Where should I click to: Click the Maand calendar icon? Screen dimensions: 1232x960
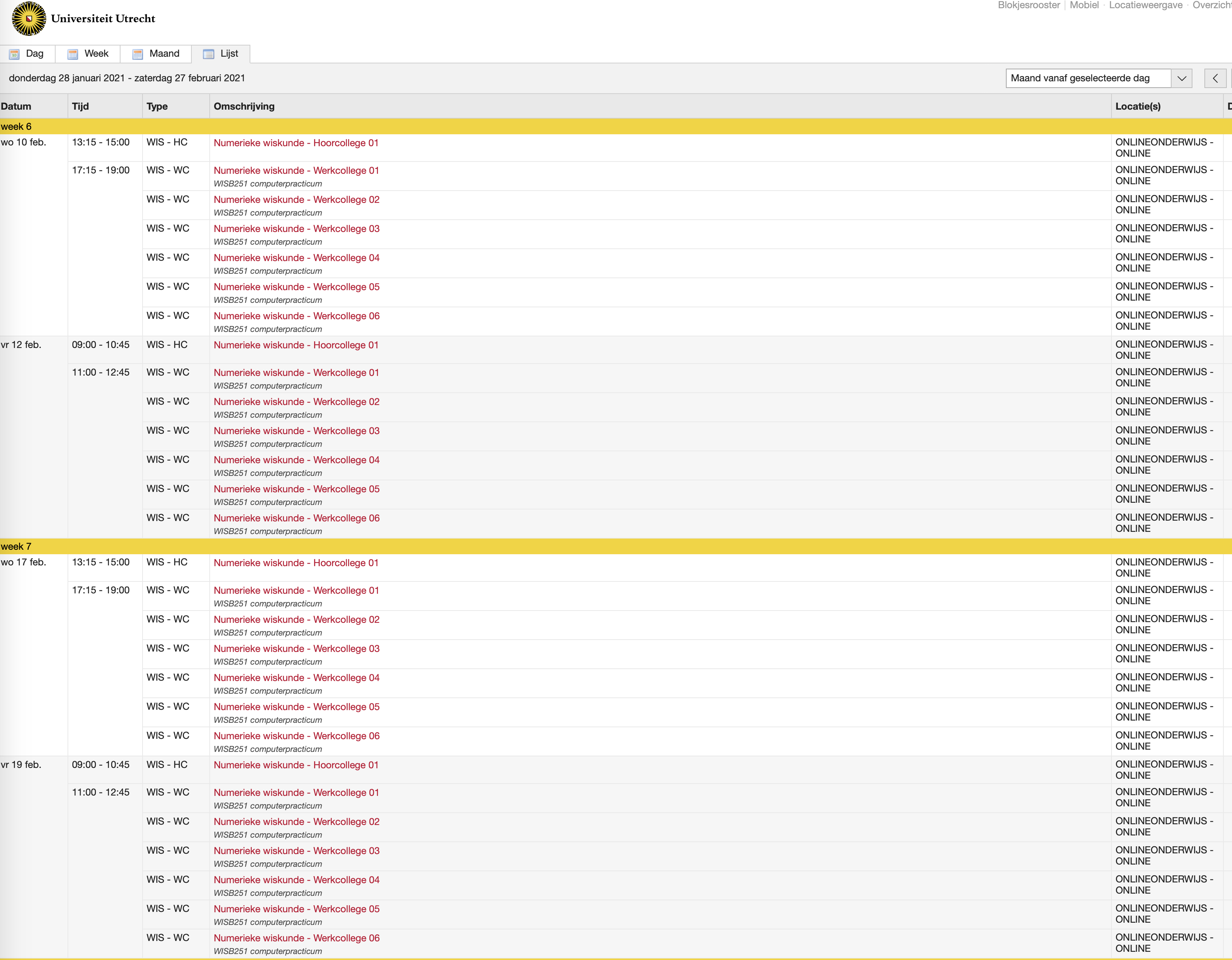pos(138,54)
